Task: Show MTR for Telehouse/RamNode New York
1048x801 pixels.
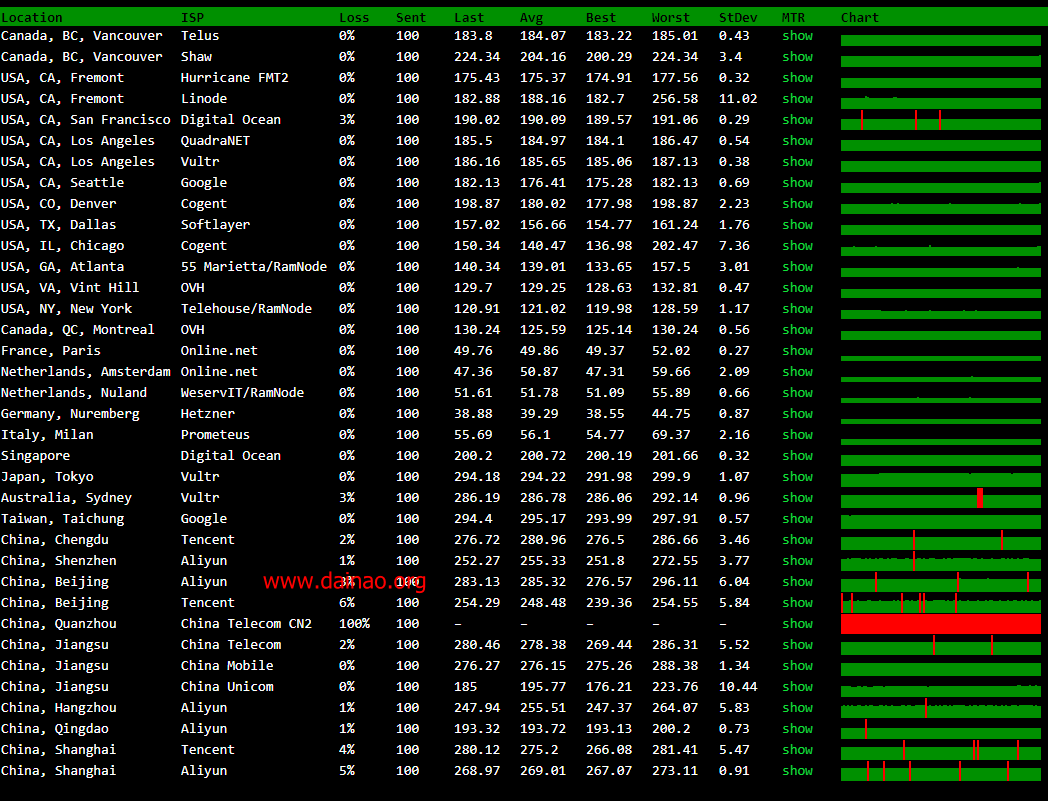Action: coord(797,309)
